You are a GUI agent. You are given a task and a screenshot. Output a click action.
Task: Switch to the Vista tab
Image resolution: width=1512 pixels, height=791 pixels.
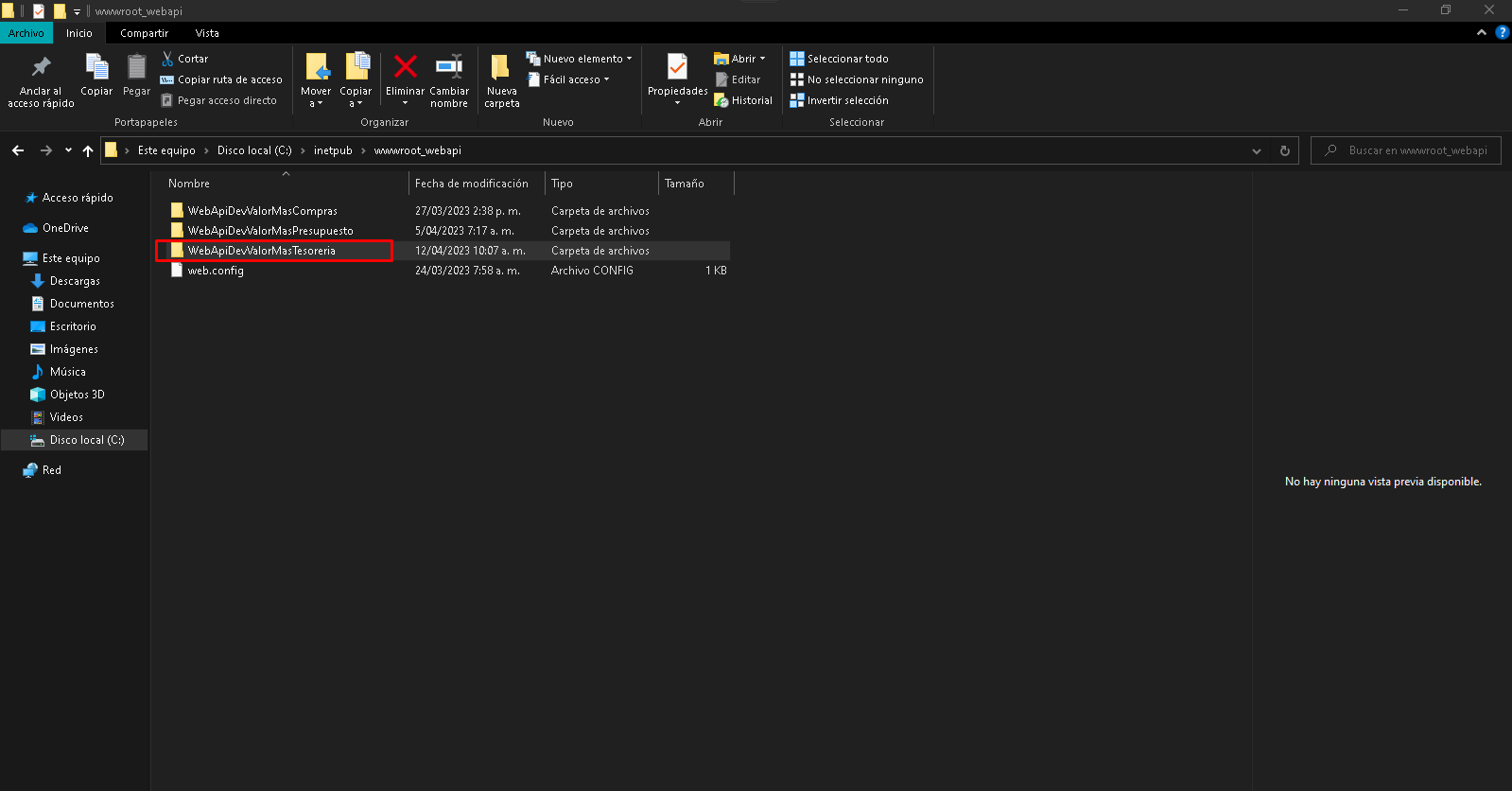coord(207,33)
